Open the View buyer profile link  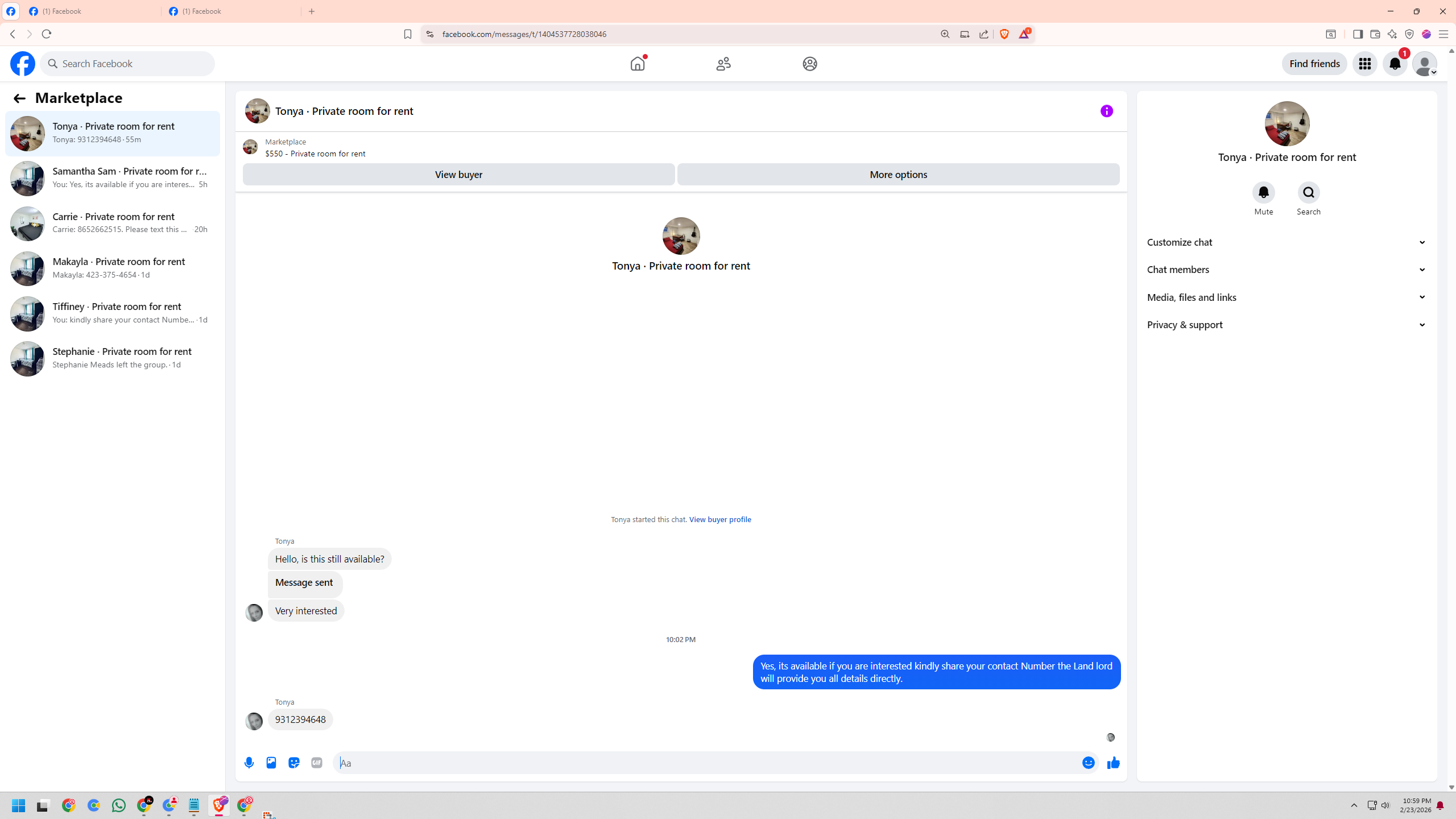(x=719, y=519)
